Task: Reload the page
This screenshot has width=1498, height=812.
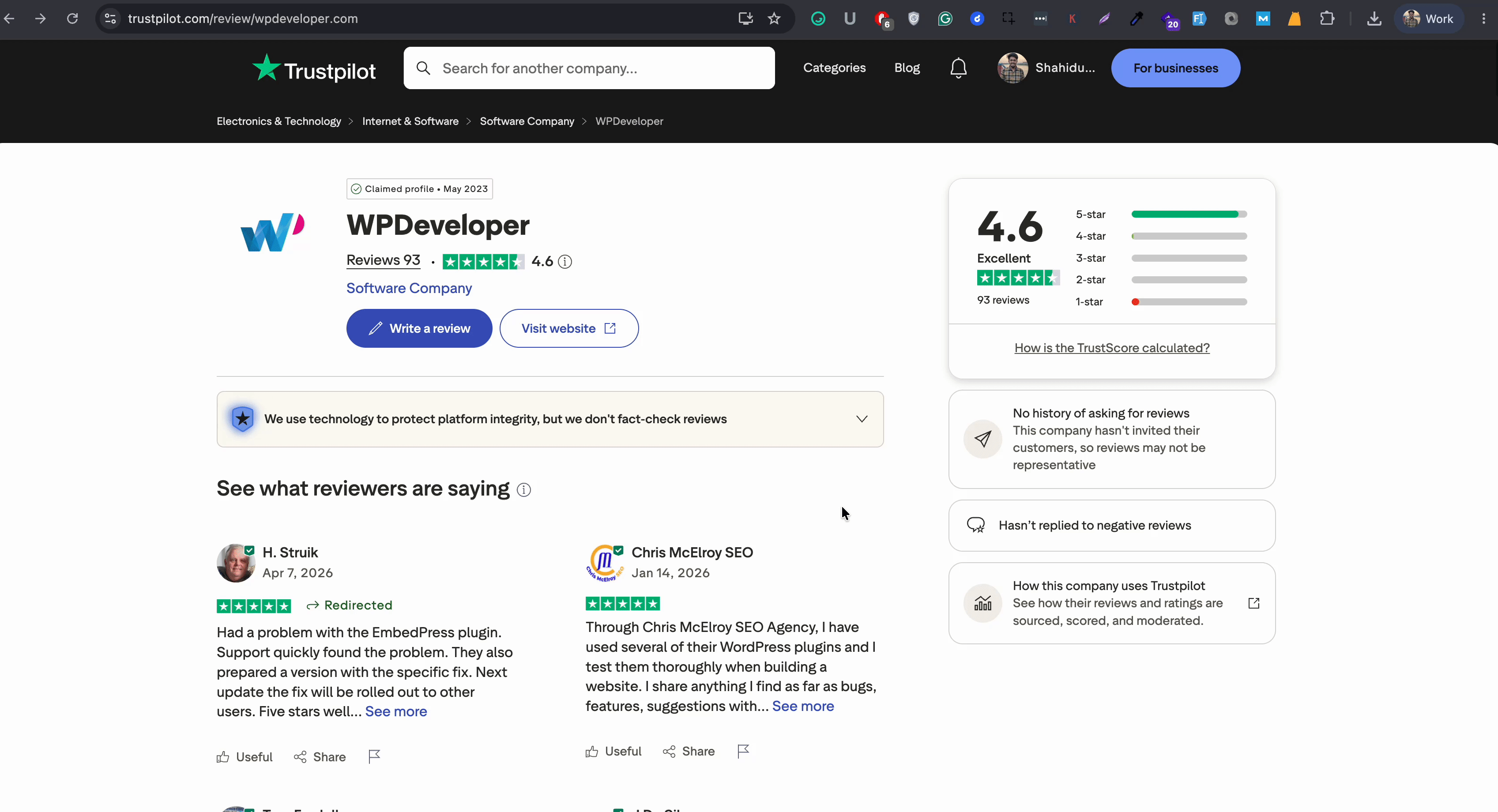Action: coord(72,19)
